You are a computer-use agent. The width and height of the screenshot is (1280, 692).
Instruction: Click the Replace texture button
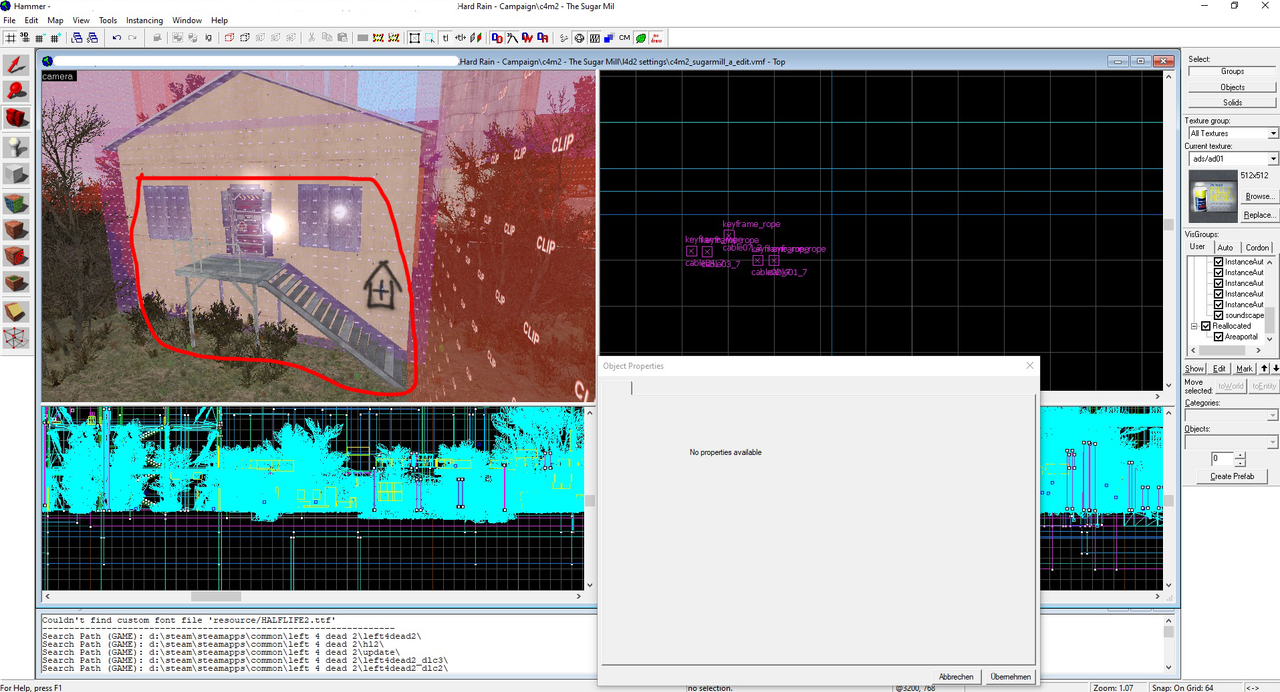pos(1259,215)
